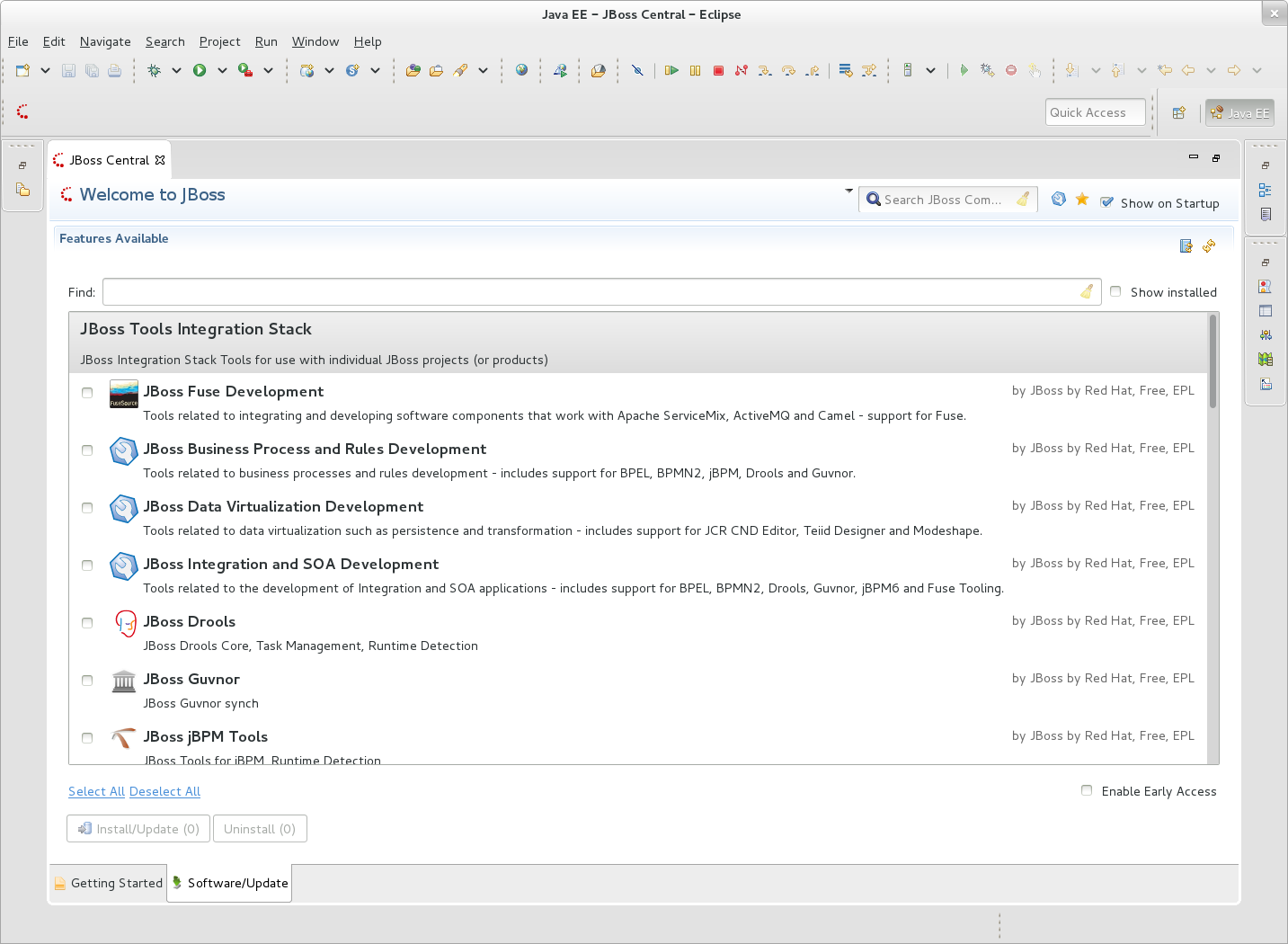Open the External Tools dropdown arrow
The width and height of the screenshot is (1288, 944).
(x=268, y=70)
